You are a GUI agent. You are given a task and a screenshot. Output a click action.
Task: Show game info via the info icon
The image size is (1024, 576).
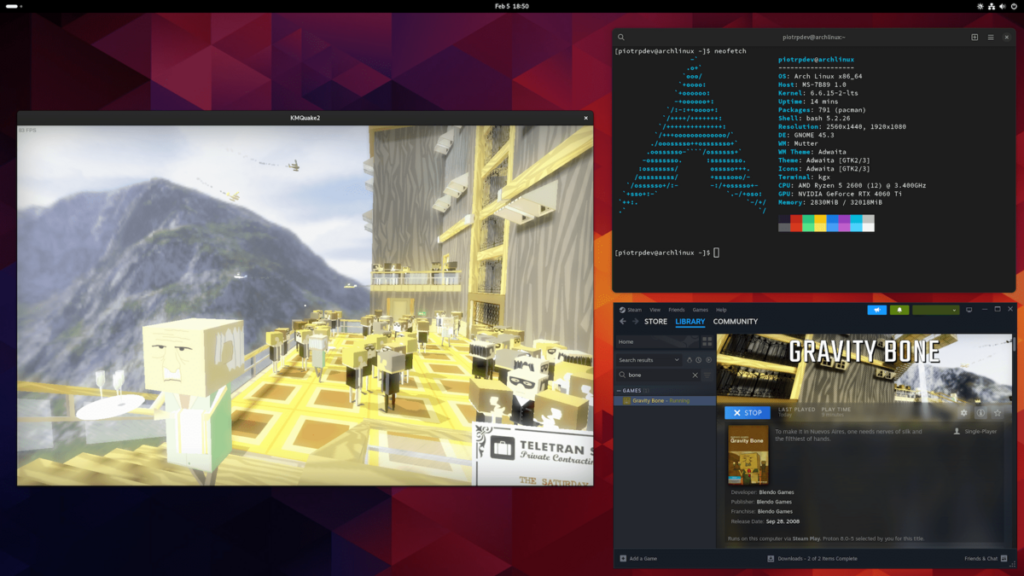click(981, 412)
